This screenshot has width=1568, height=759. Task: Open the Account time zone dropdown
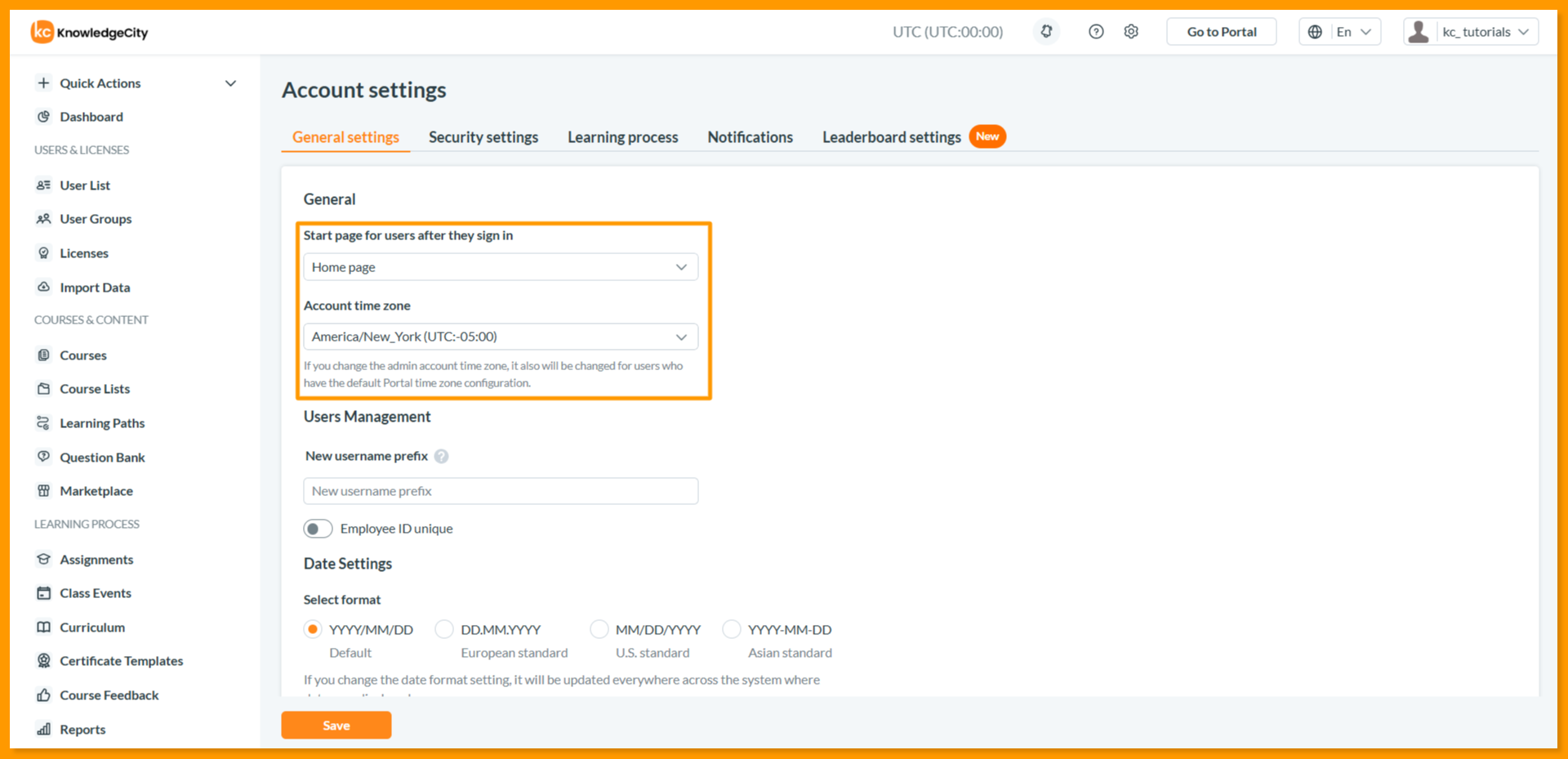[501, 337]
